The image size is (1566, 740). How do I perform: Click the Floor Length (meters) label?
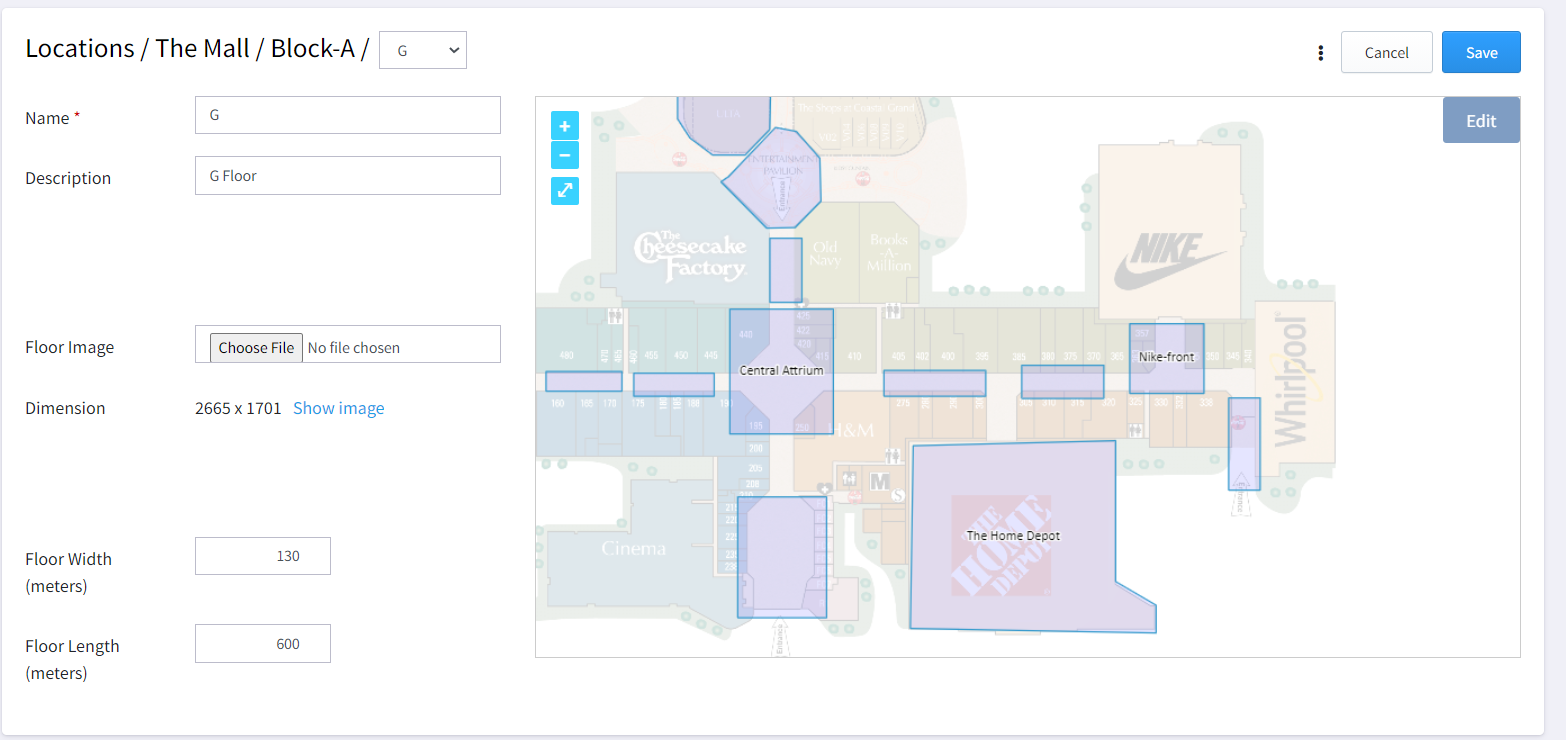(72, 659)
